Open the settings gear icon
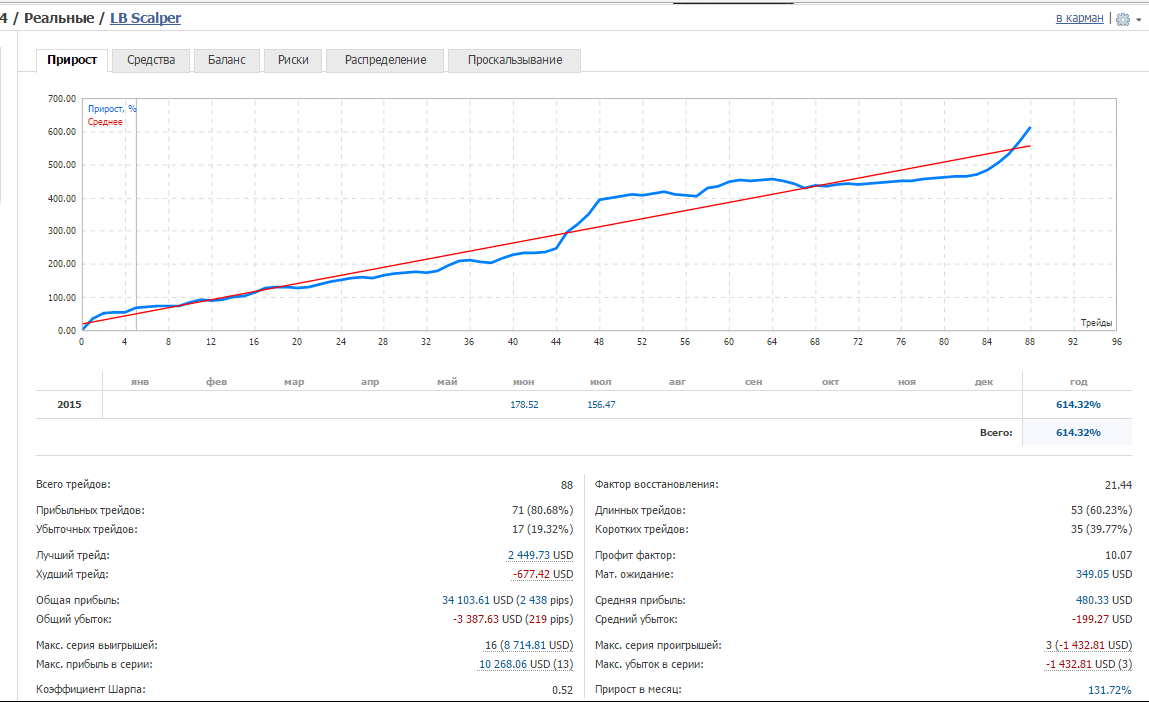 pos(1123,20)
